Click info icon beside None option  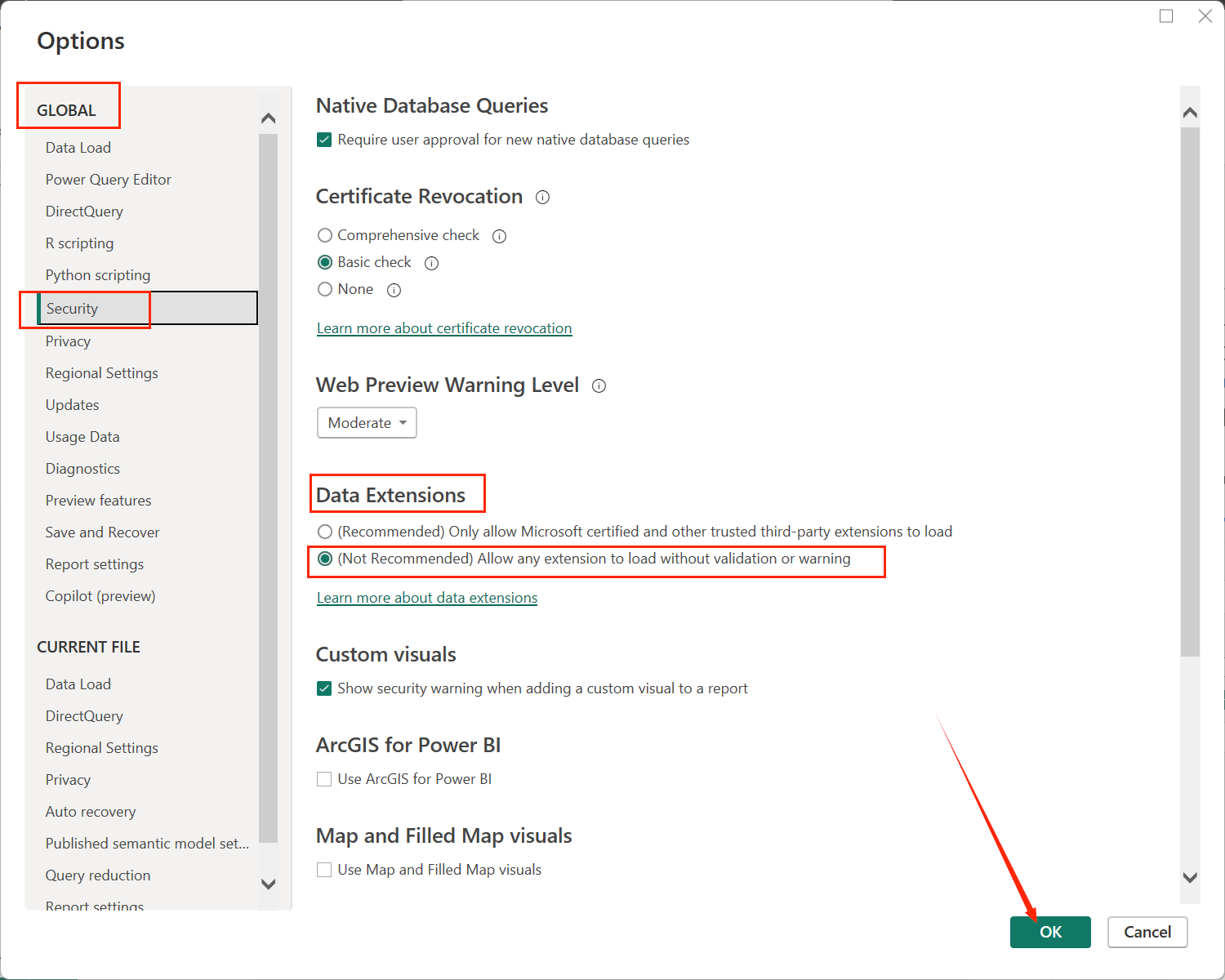tap(394, 290)
